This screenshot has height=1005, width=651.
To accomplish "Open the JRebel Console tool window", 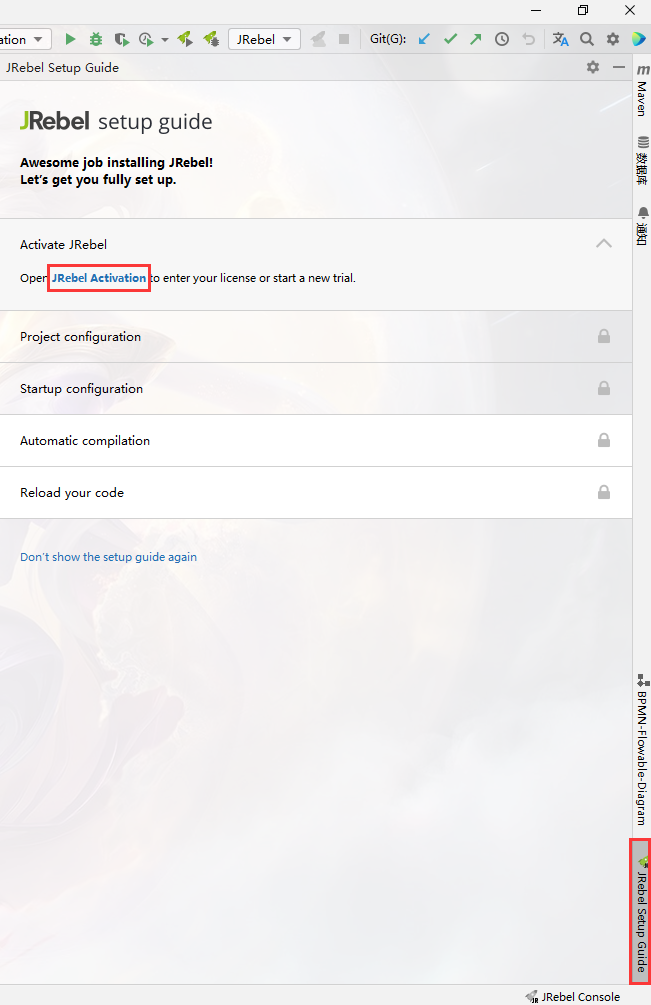I will (573, 997).
